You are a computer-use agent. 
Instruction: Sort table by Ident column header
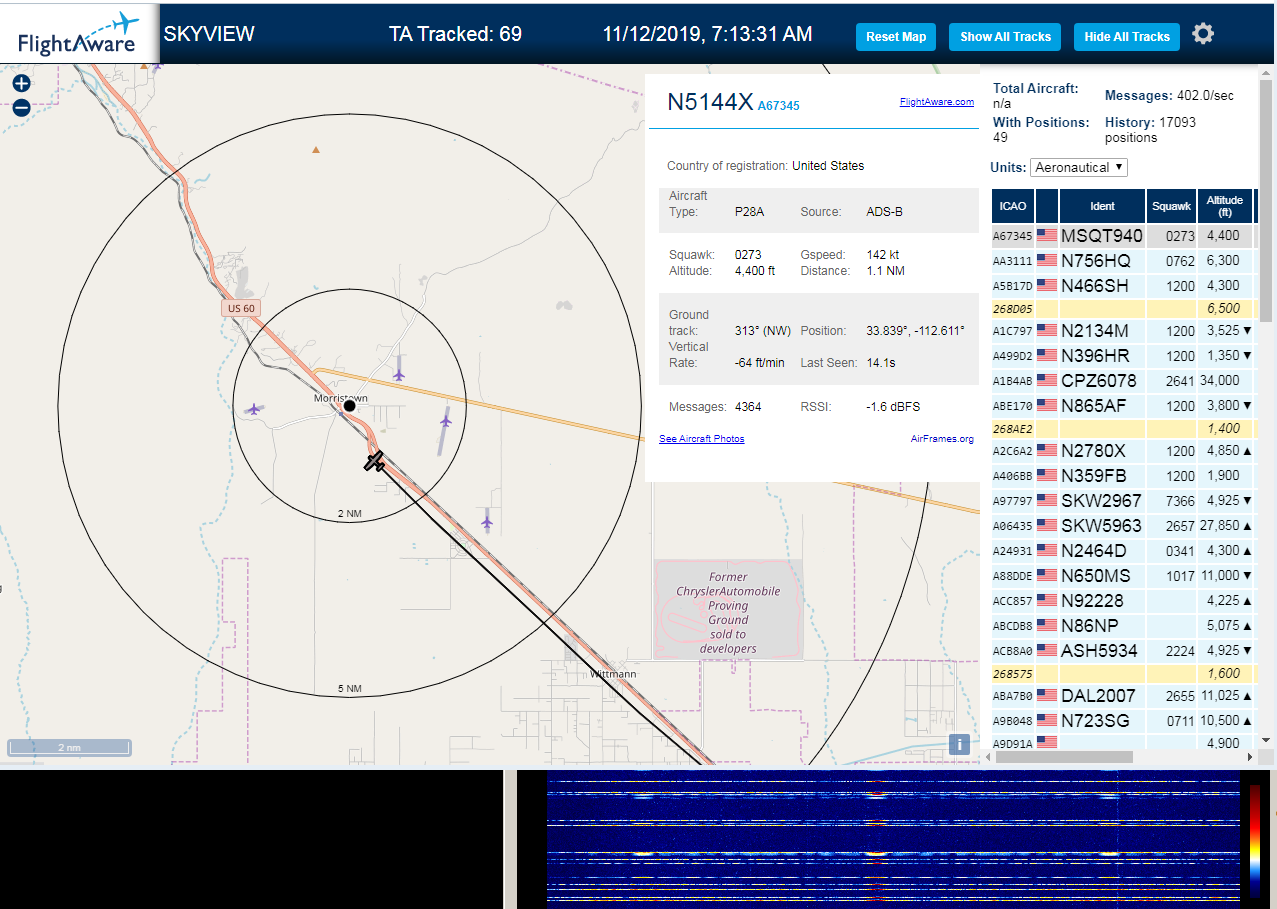point(1102,206)
